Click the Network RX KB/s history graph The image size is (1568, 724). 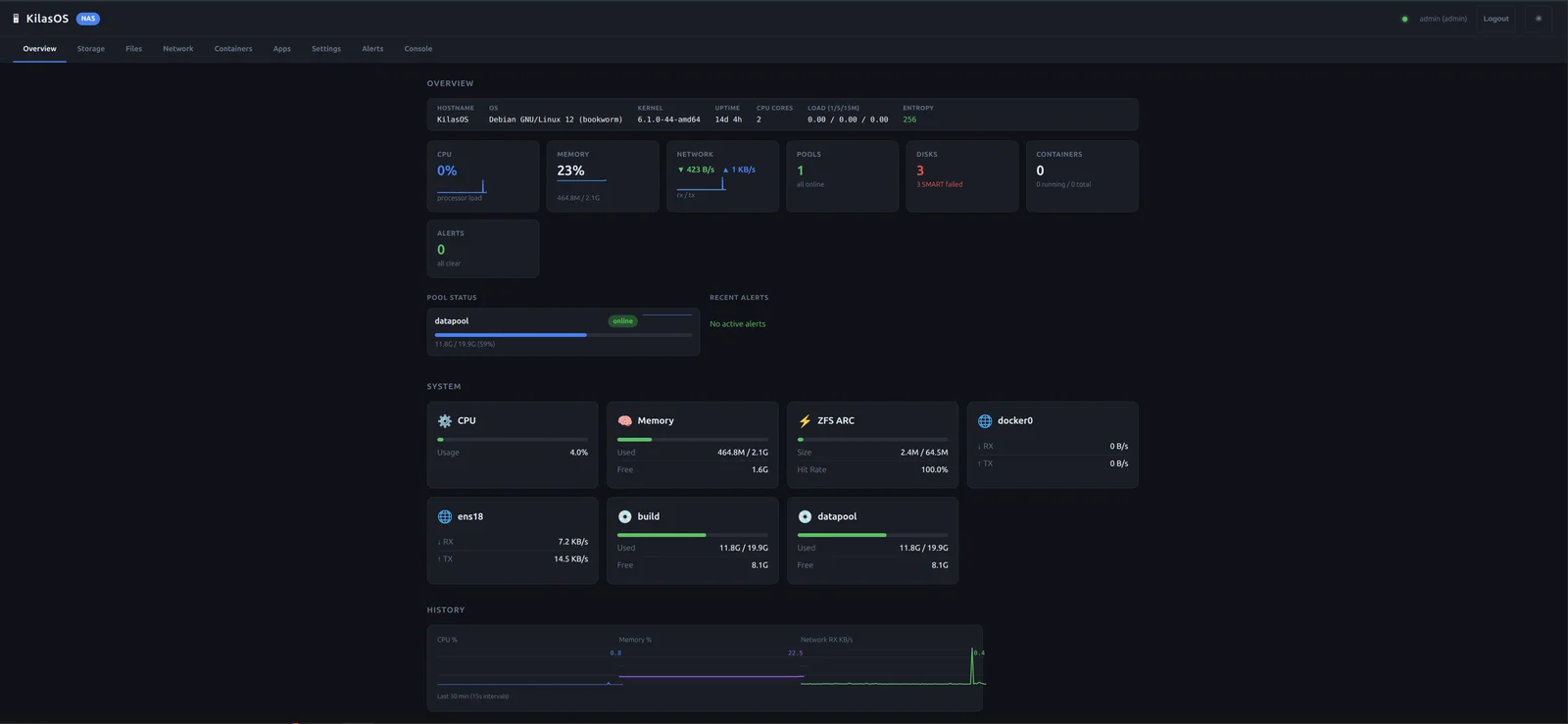[x=892, y=666]
